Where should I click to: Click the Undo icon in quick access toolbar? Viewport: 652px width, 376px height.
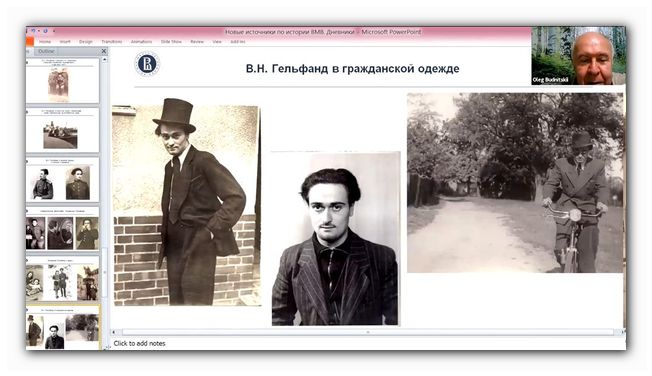(x=33, y=31)
